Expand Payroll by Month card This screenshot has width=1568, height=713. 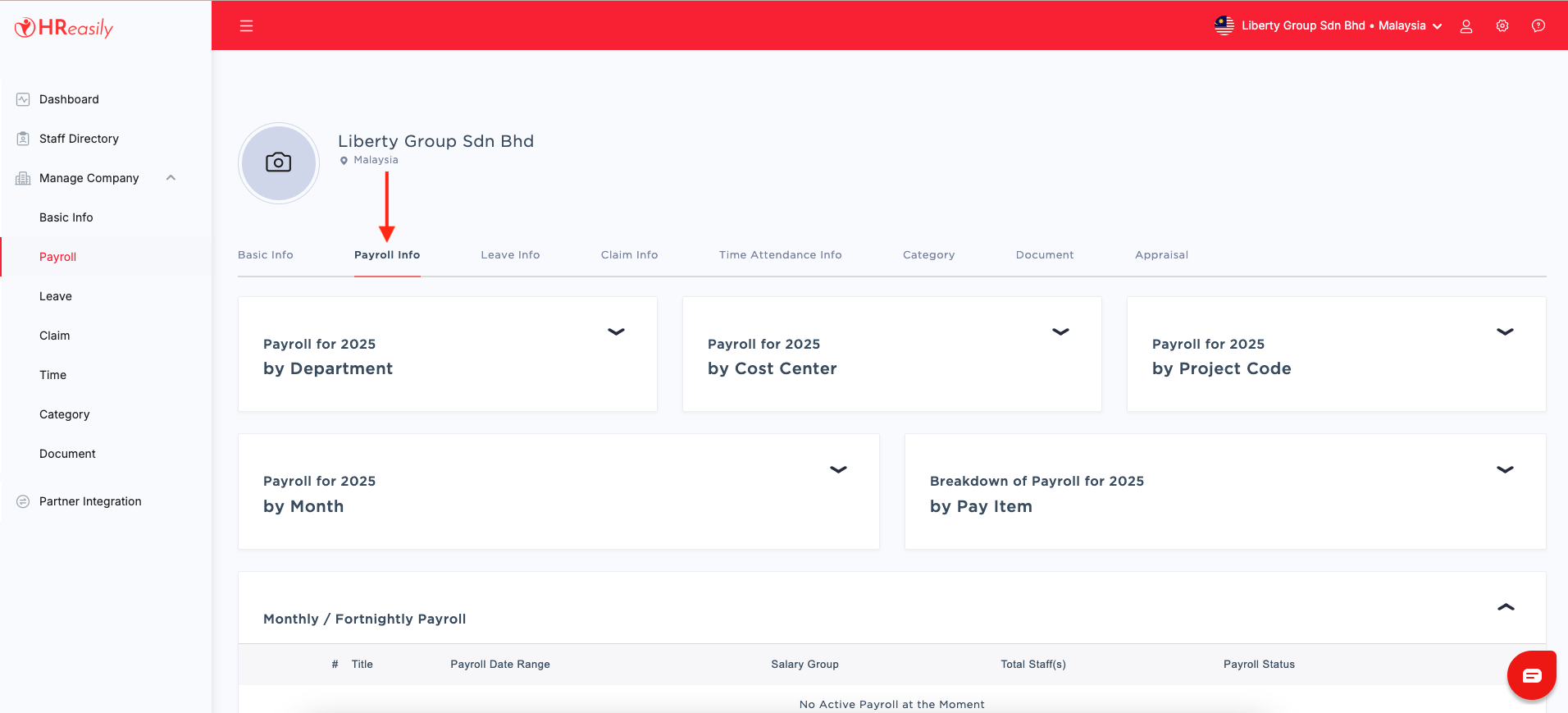pos(838,469)
